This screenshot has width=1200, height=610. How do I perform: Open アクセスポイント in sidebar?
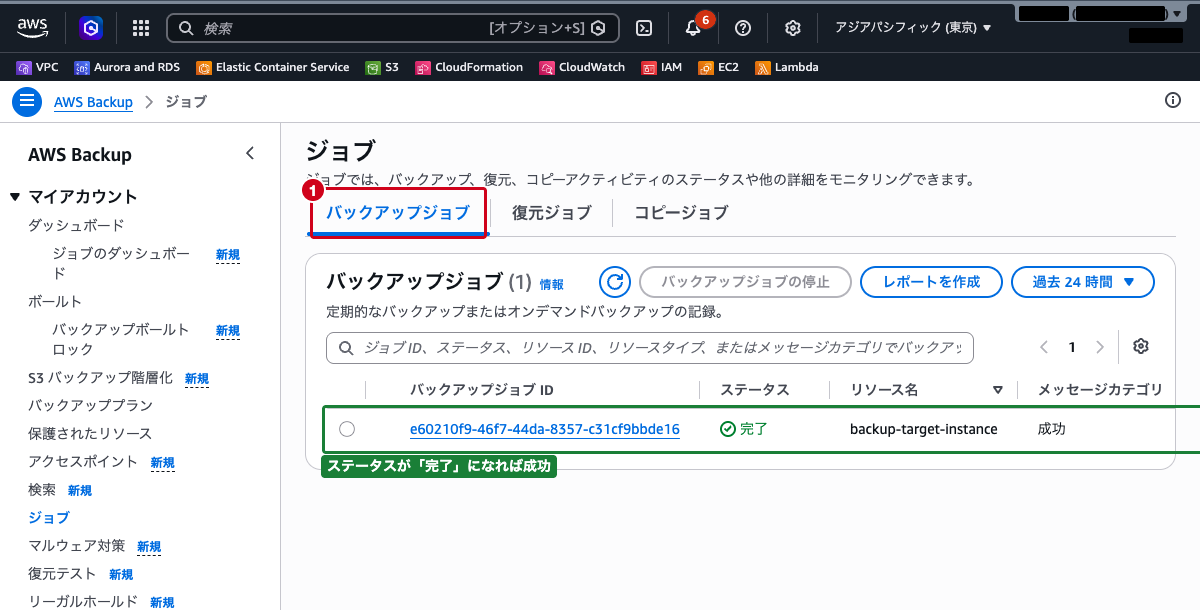pyautogui.click(x=83, y=461)
